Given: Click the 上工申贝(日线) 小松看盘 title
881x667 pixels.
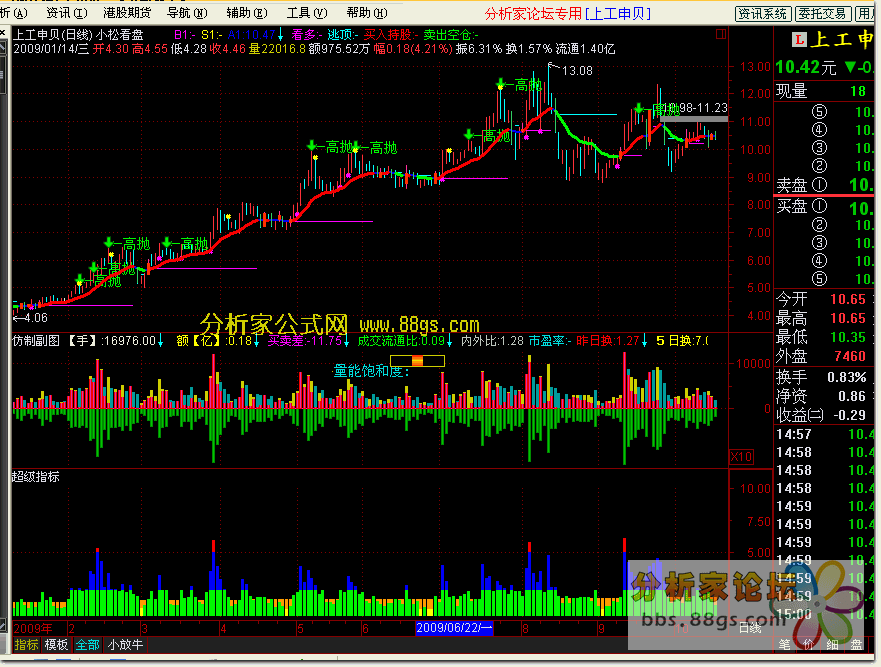Looking at the screenshot, I should [x=78, y=35].
